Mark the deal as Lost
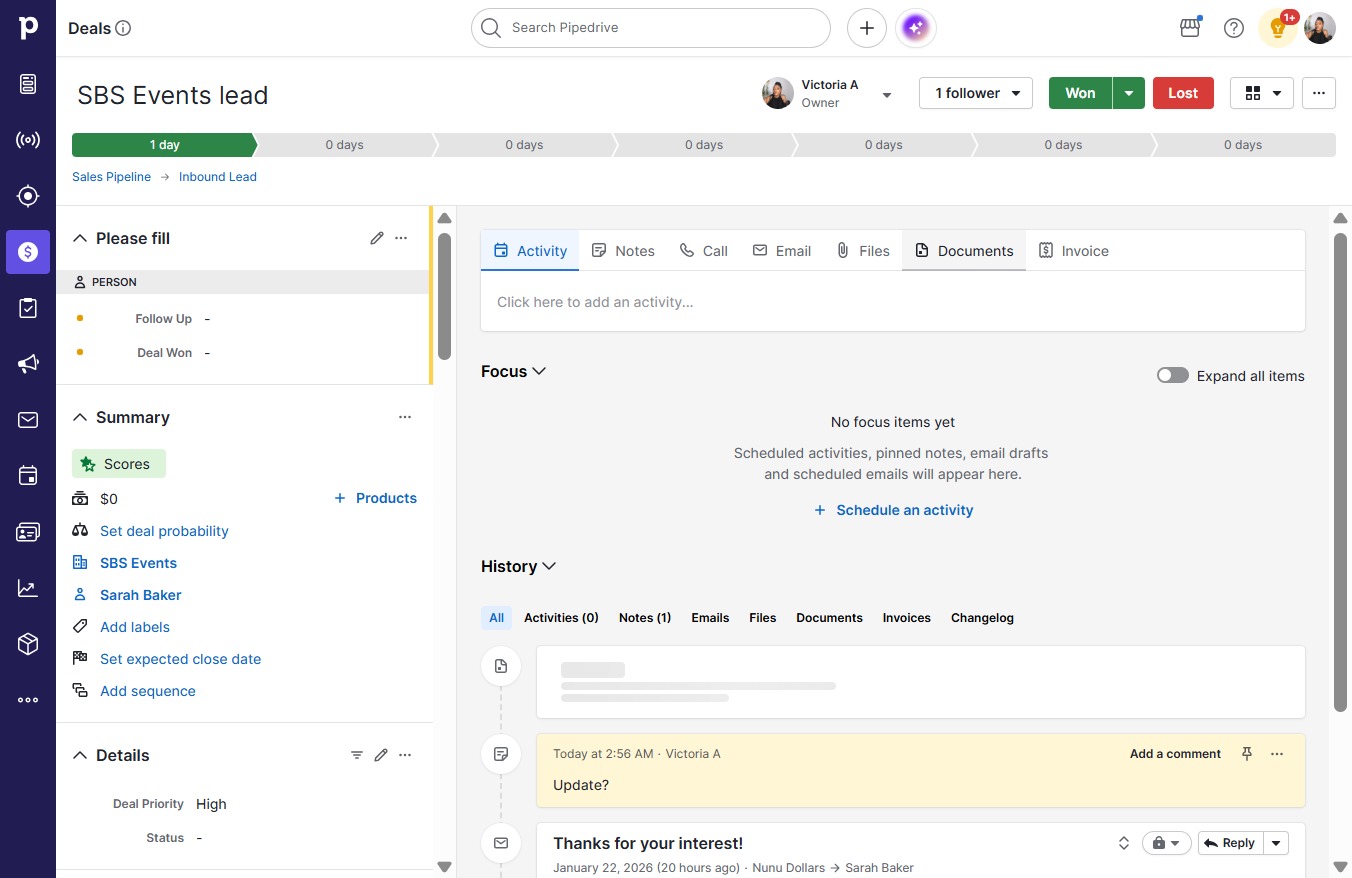The width and height of the screenshot is (1352, 878). click(x=1183, y=93)
